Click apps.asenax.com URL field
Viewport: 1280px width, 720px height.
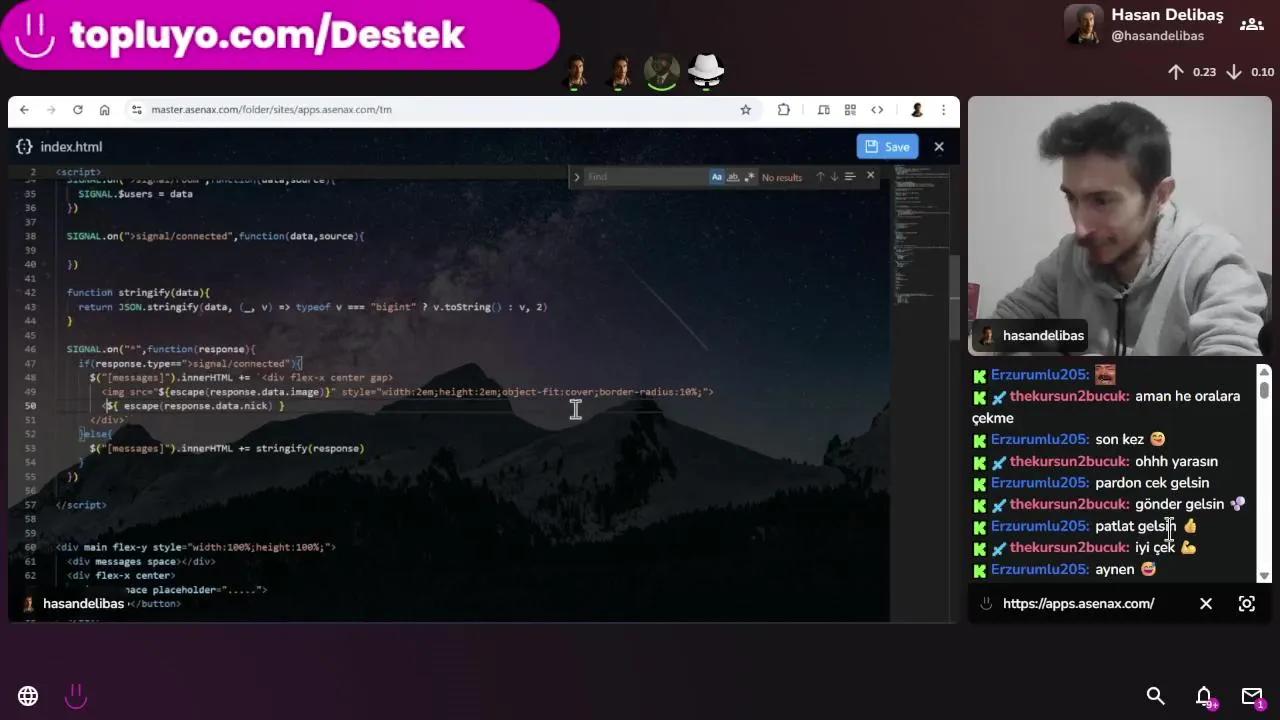pos(1078,604)
